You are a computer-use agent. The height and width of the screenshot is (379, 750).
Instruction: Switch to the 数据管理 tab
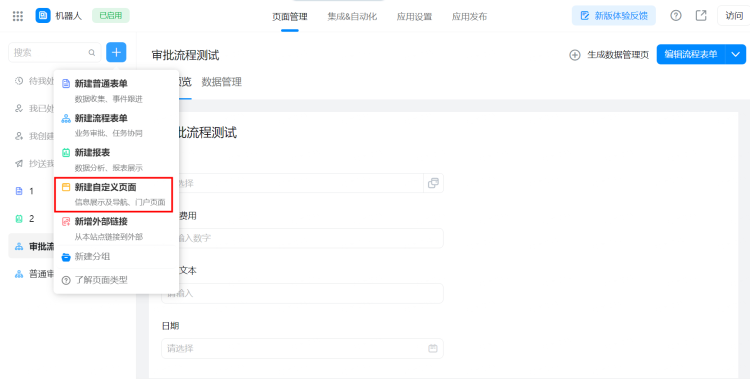221,82
